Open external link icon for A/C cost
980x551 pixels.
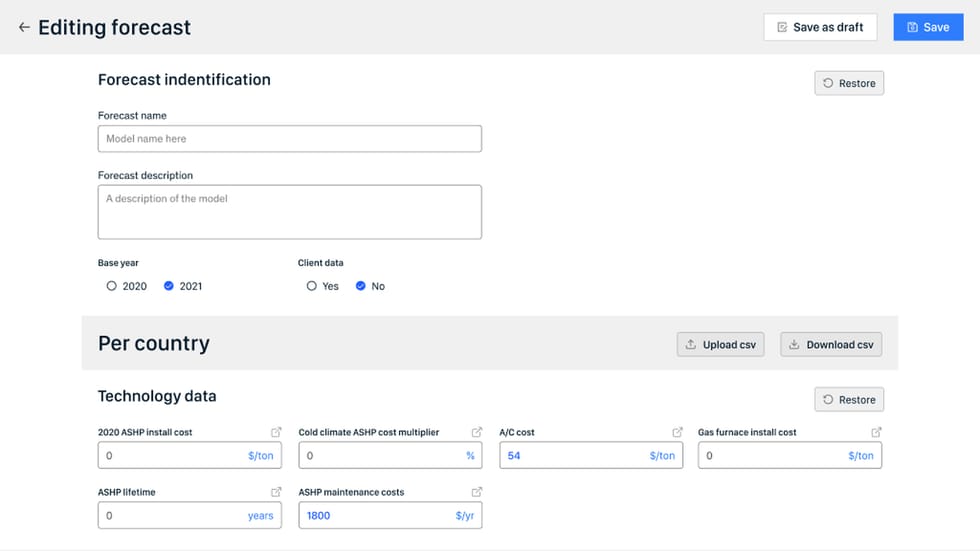[677, 432]
